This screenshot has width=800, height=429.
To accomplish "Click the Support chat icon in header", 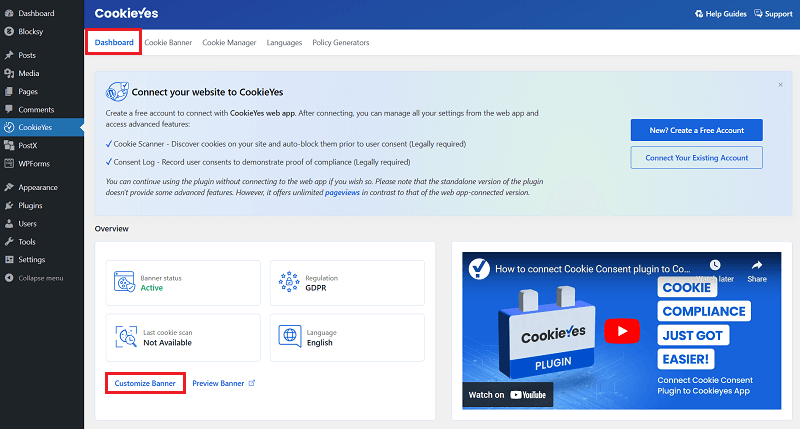I will click(x=758, y=13).
